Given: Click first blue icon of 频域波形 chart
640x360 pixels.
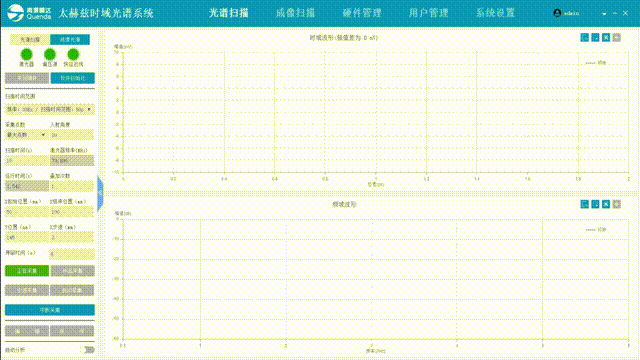Looking at the screenshot, I should point(584,204).
